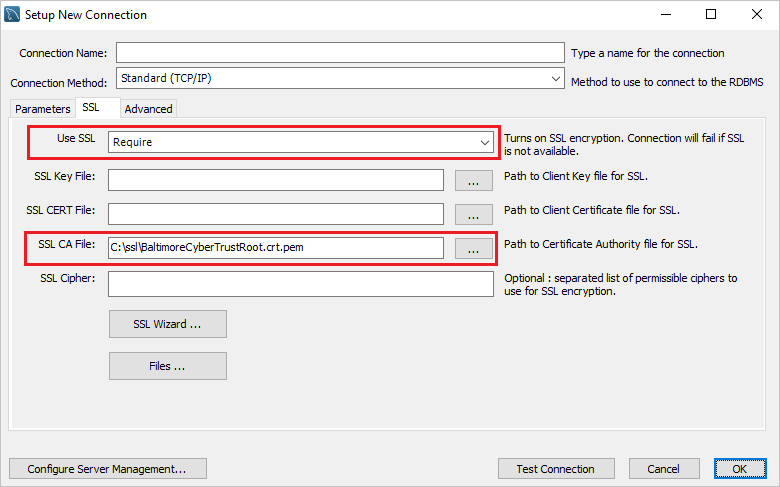
Task: Click the Files ... button
Action: pos(168,366)
